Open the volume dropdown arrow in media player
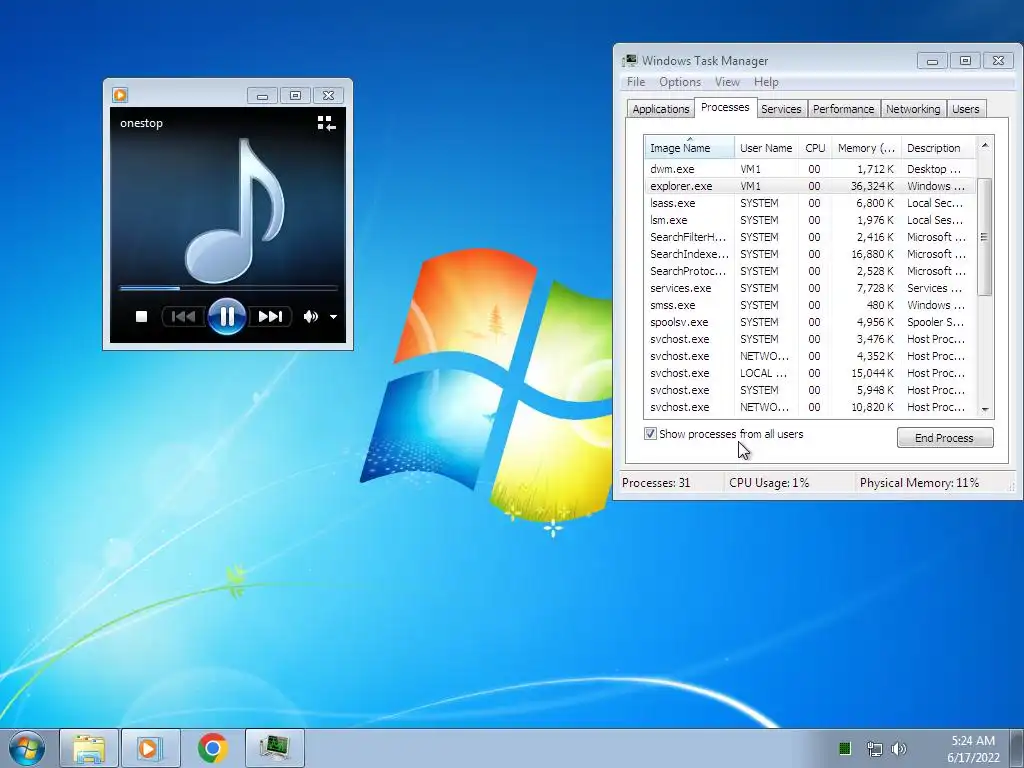1024x768 pixels. (333, 317)
